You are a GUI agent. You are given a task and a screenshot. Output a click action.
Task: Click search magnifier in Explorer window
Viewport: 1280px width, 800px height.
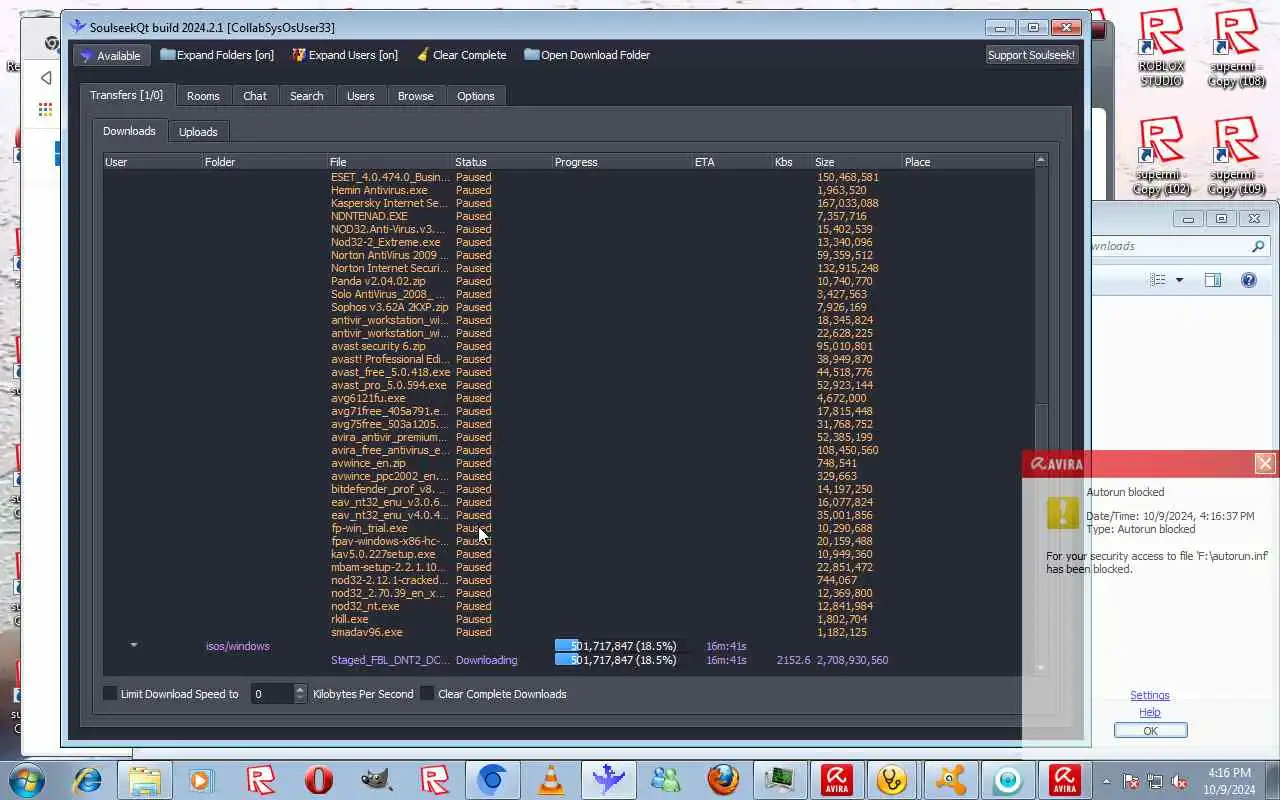1258,246
